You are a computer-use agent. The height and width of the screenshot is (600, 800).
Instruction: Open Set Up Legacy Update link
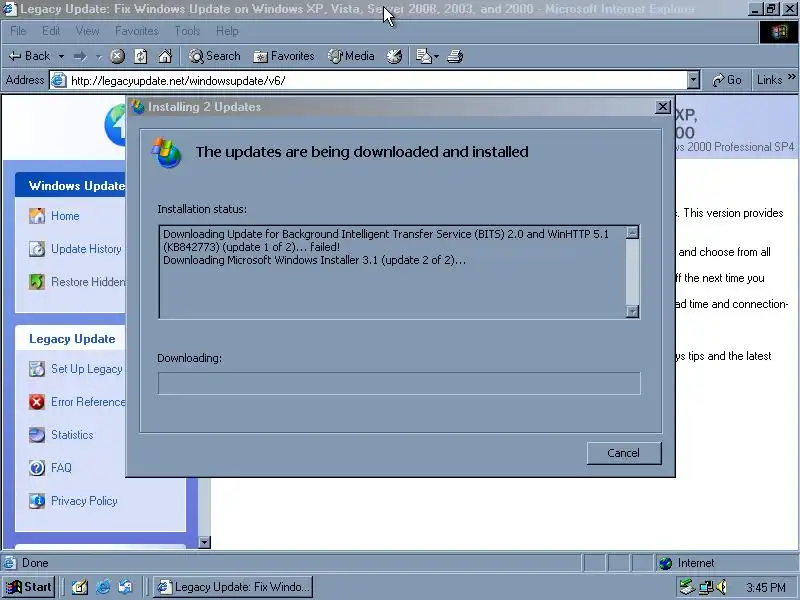87,369
